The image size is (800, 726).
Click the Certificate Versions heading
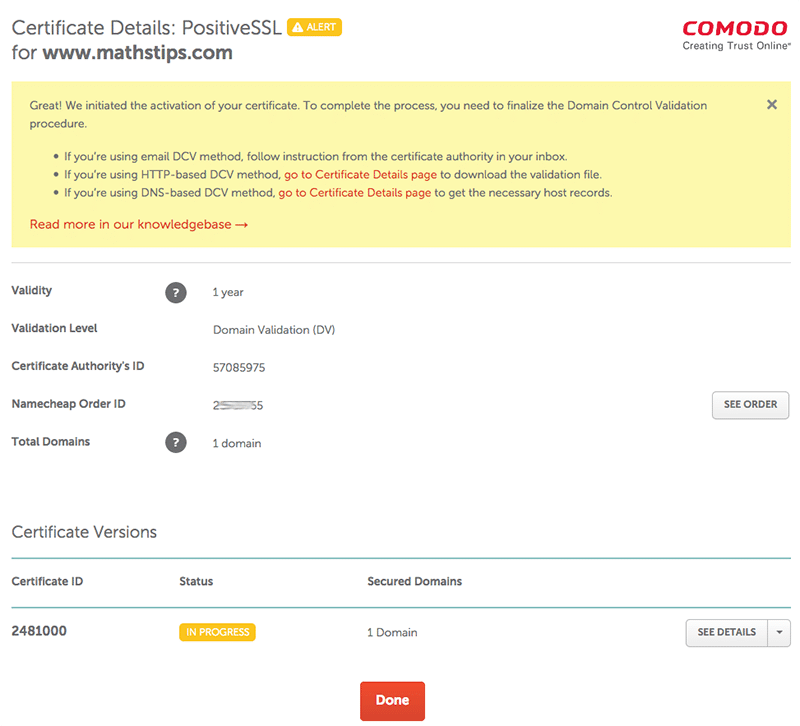coord(84,532)
